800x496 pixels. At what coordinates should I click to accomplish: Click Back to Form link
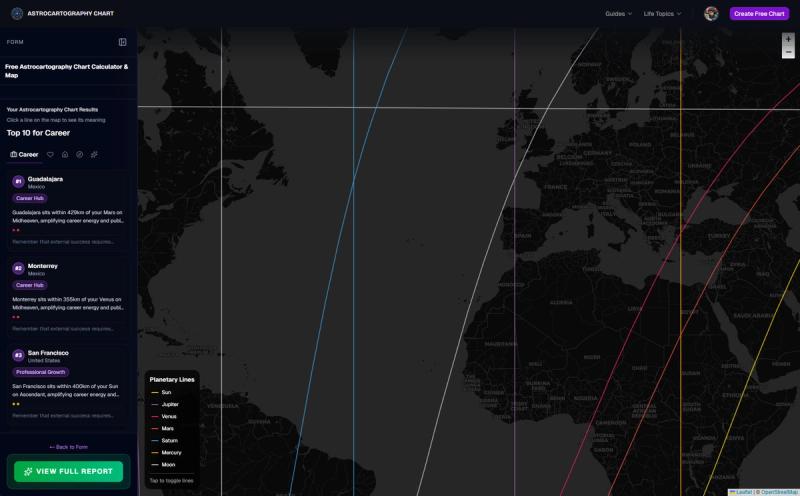point(68,447)
